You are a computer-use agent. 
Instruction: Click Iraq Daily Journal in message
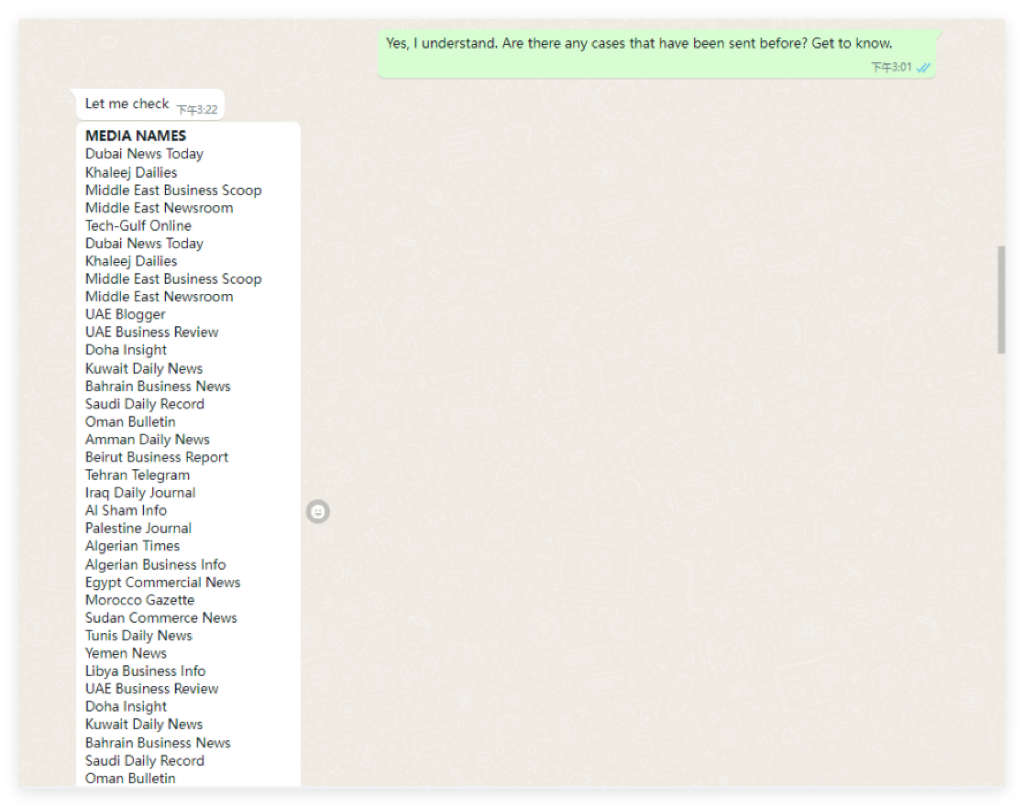tap(140, 492)
